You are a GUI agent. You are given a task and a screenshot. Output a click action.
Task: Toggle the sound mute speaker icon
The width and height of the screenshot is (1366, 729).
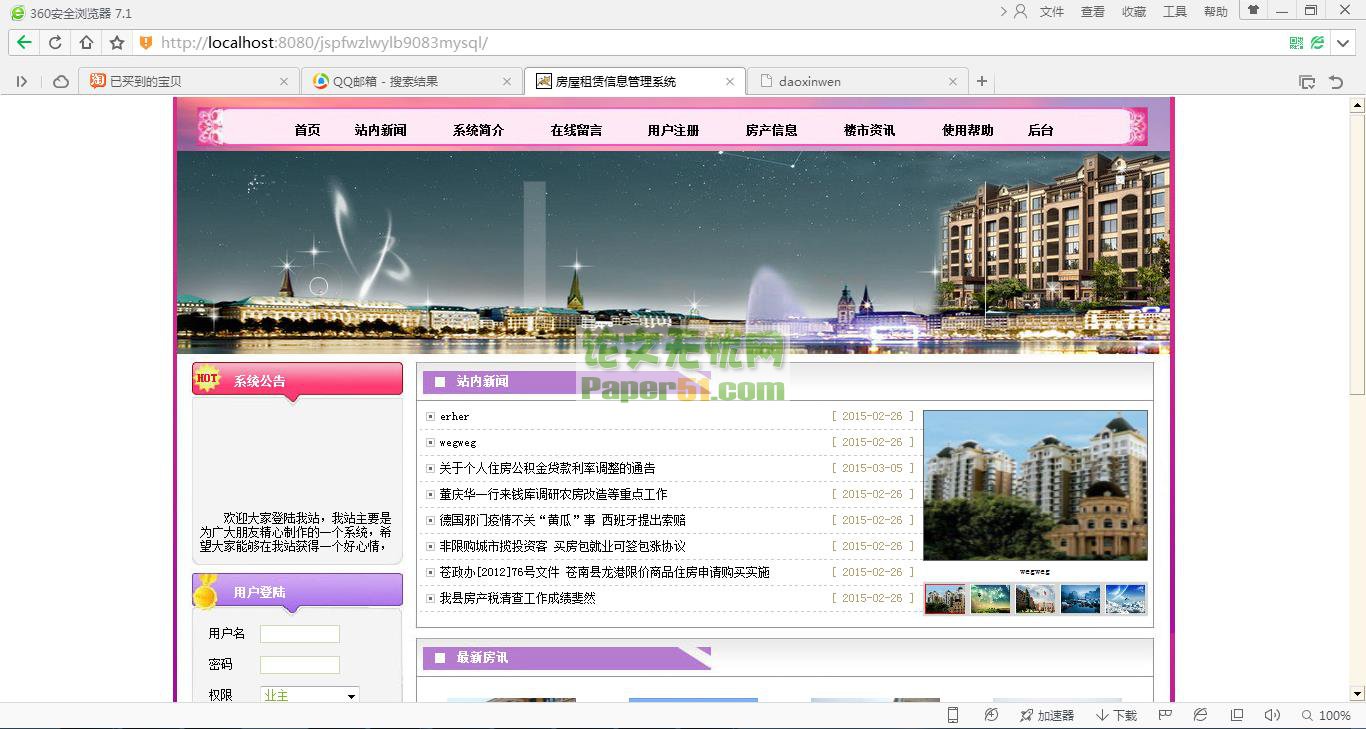point(1272,715)
